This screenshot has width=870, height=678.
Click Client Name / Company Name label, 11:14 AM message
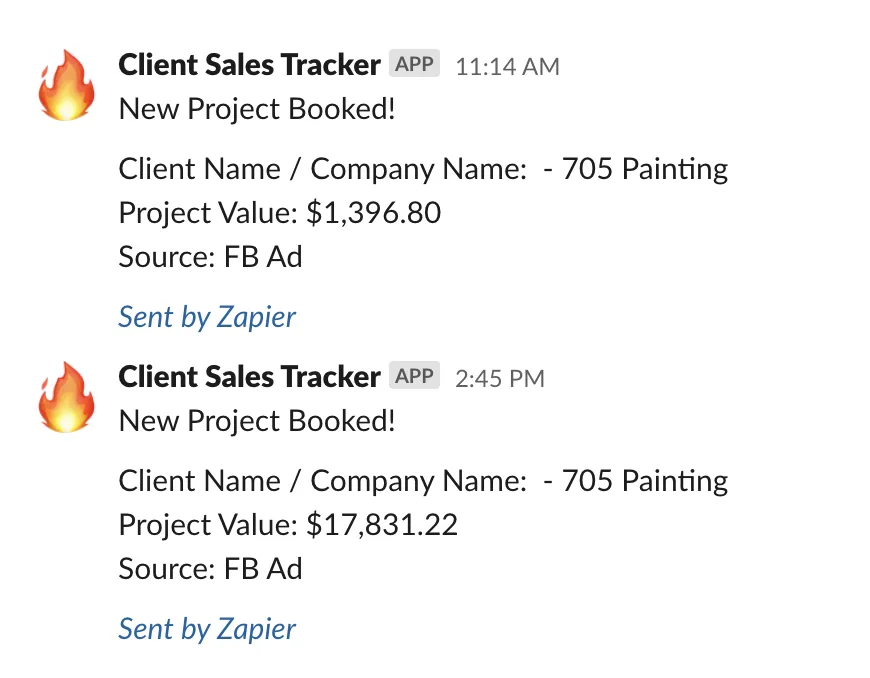(x=322, y=169)
